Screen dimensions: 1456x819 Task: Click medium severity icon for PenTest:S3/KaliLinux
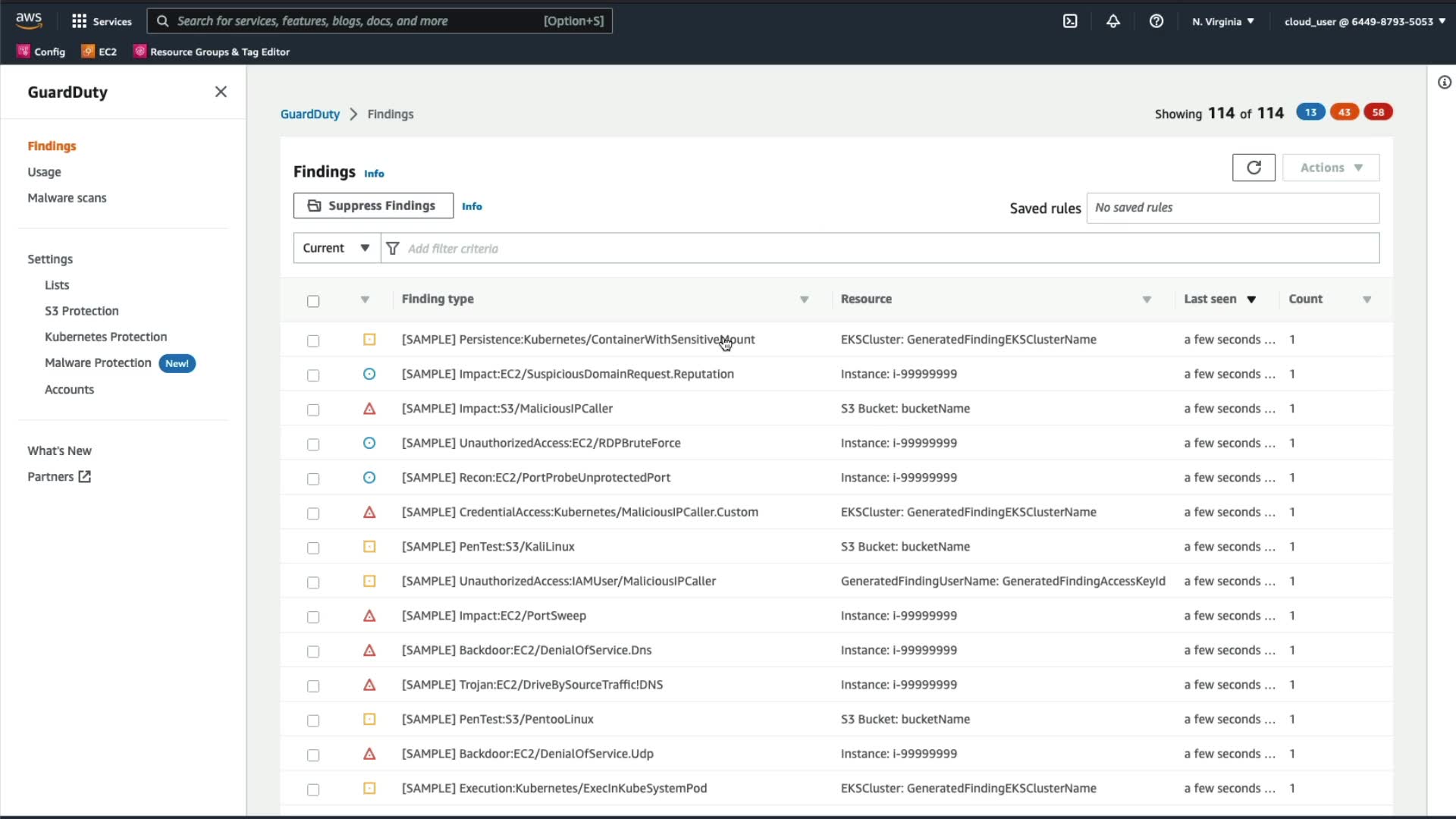pos(369,547)
